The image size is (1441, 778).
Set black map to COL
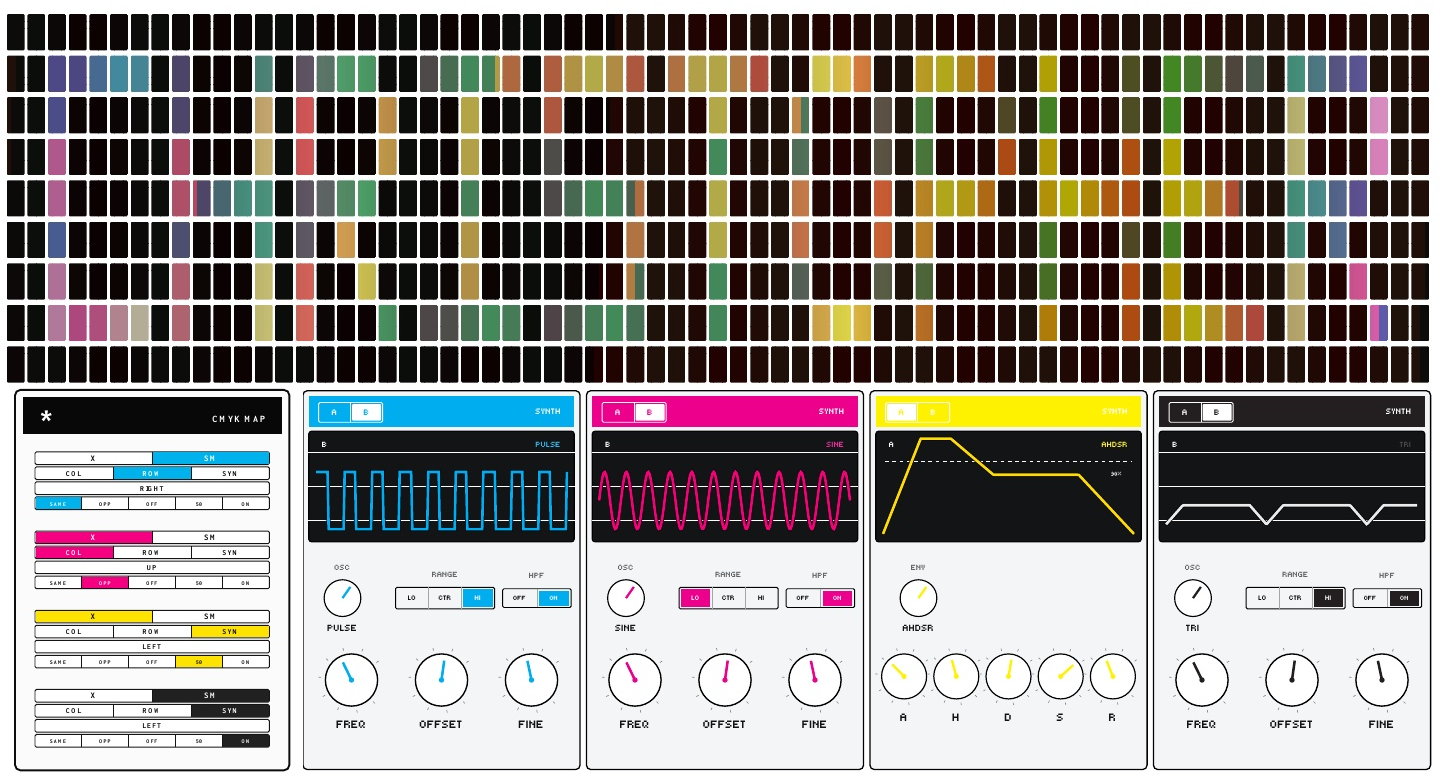(x=74, y=710)
